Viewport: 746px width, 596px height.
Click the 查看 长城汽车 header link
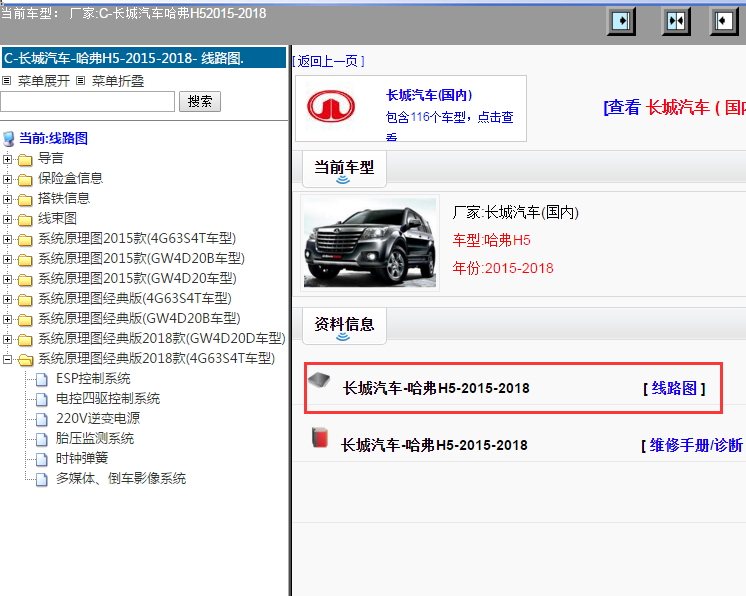[x=674, y=107]
